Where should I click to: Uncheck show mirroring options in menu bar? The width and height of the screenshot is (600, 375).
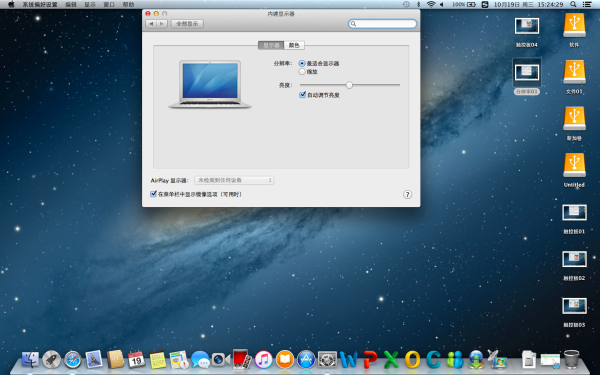coord(153,194)
